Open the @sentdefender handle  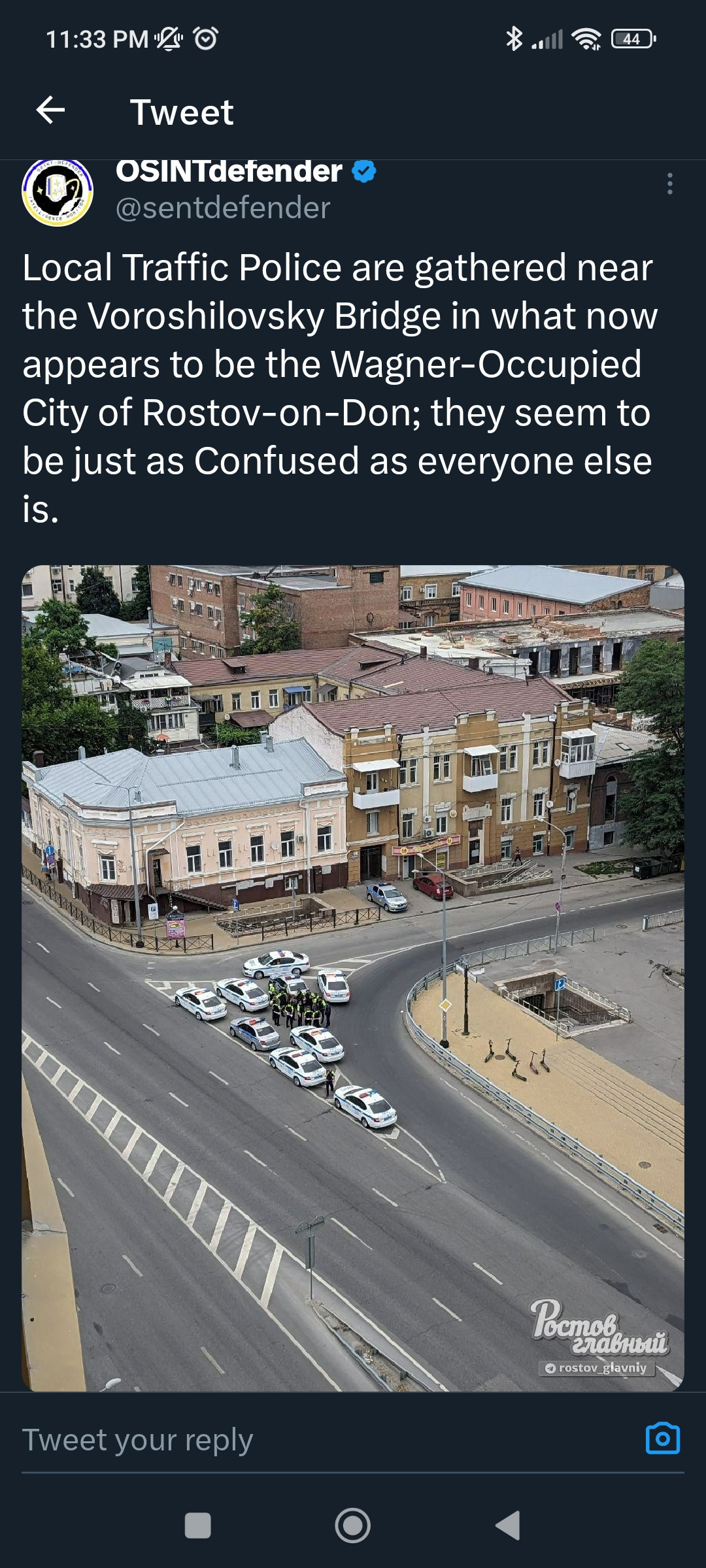223,208
